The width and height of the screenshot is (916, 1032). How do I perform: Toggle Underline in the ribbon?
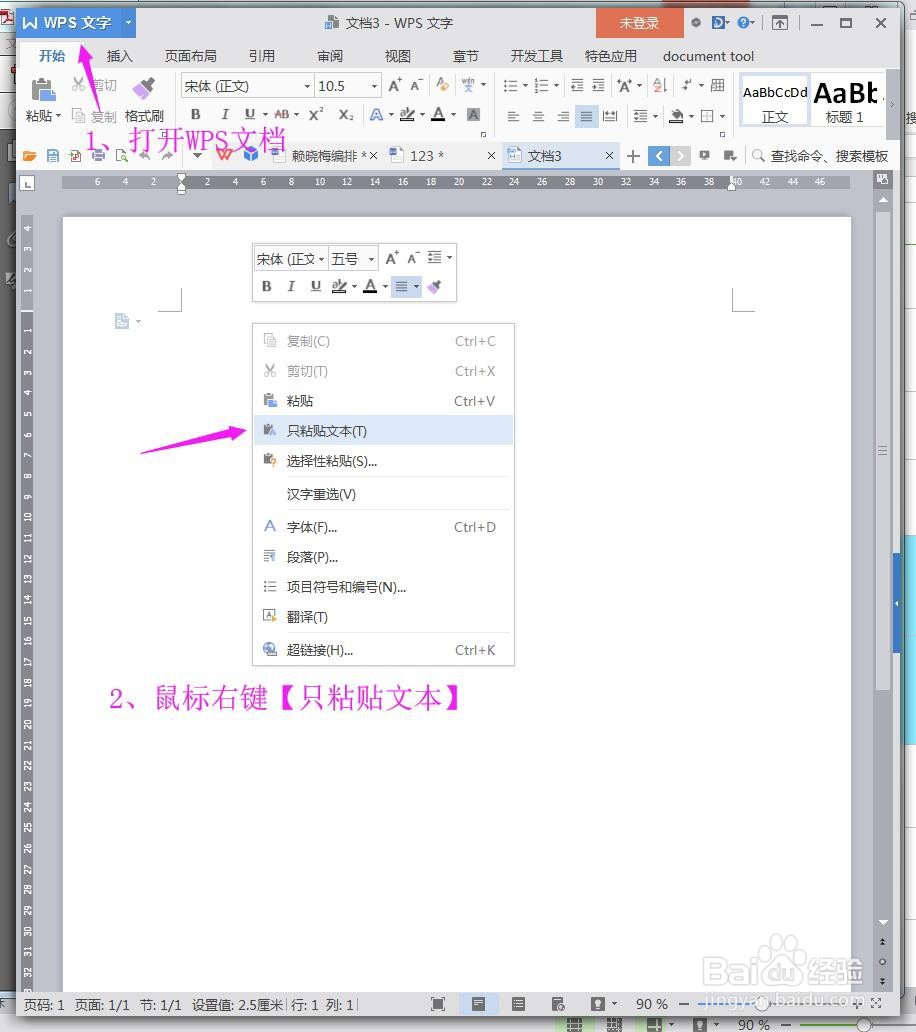click(249, 115)
